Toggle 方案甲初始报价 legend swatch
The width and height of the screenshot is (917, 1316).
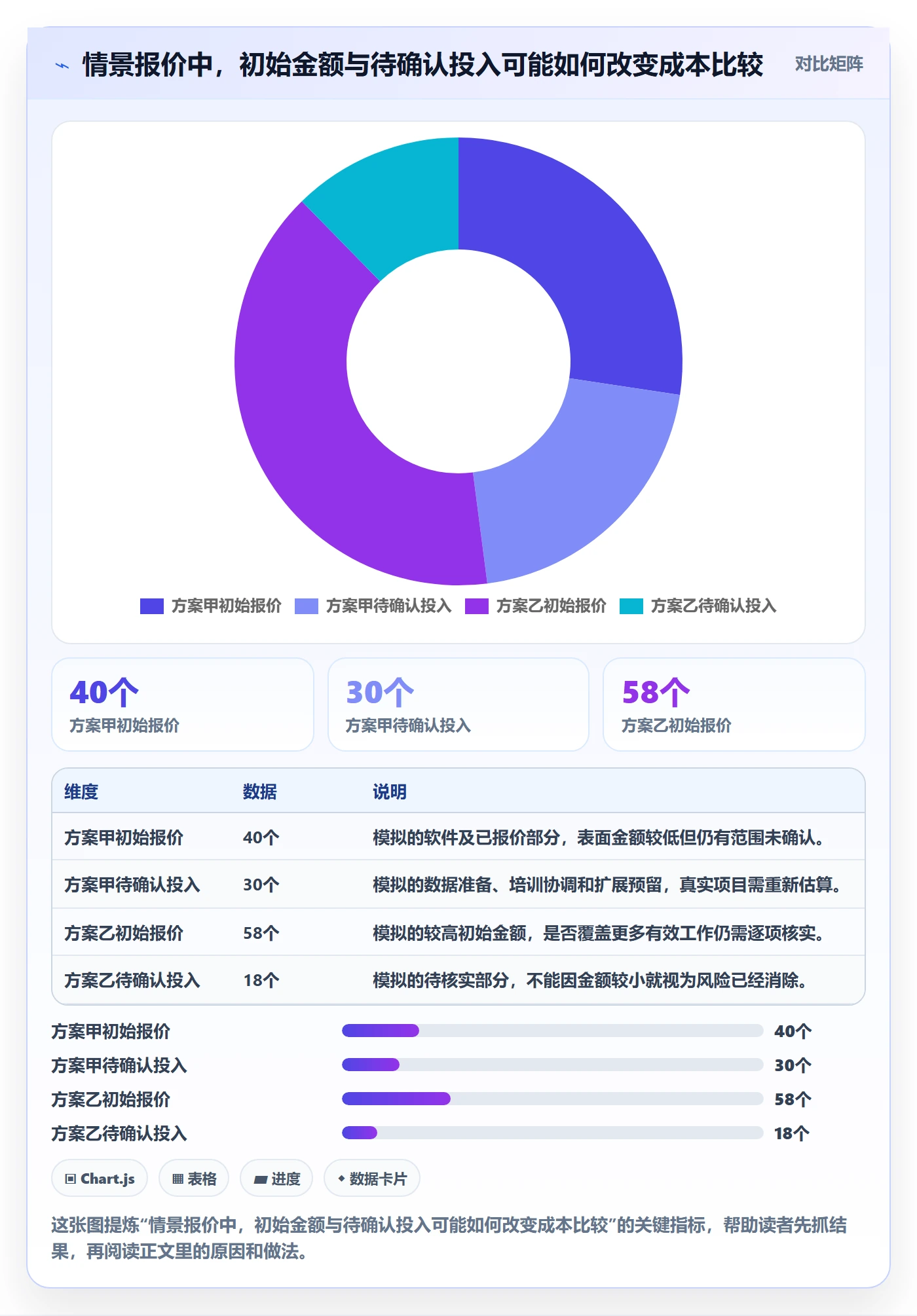(x=151, y=606)
